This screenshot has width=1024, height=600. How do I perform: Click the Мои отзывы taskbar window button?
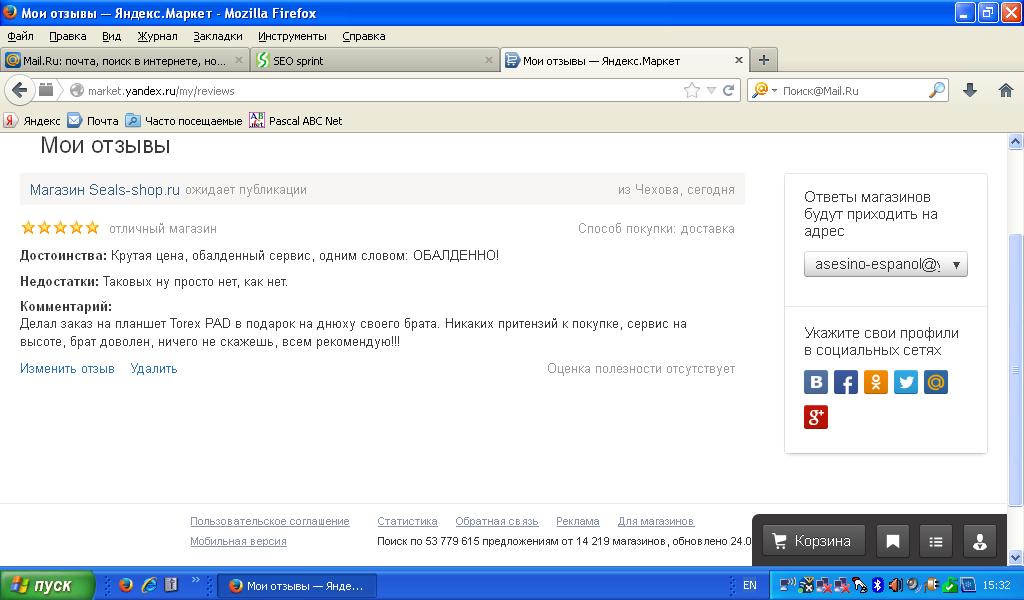click(x=296, y=586)
